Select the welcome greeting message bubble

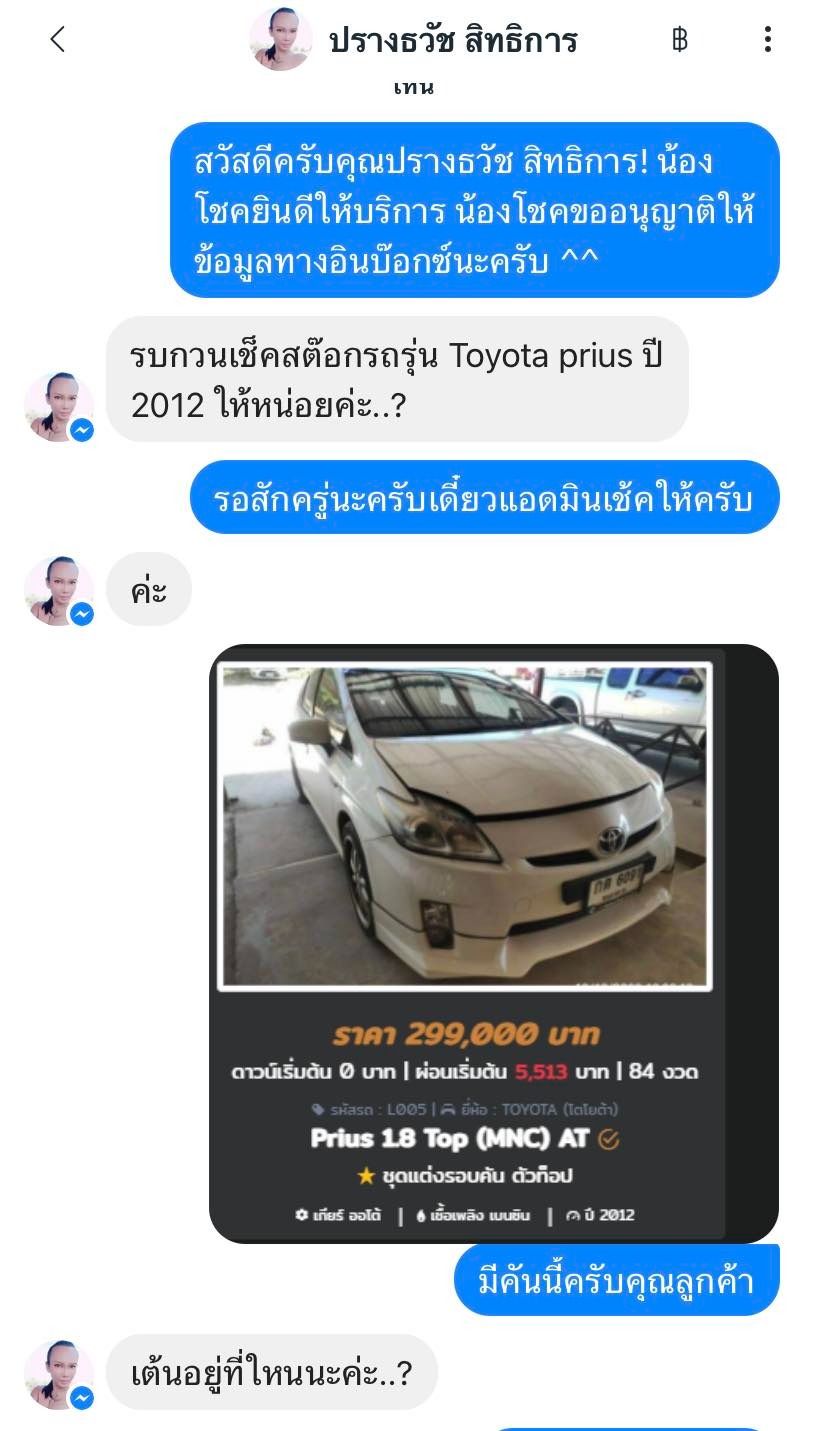click(x=474, y=210)
